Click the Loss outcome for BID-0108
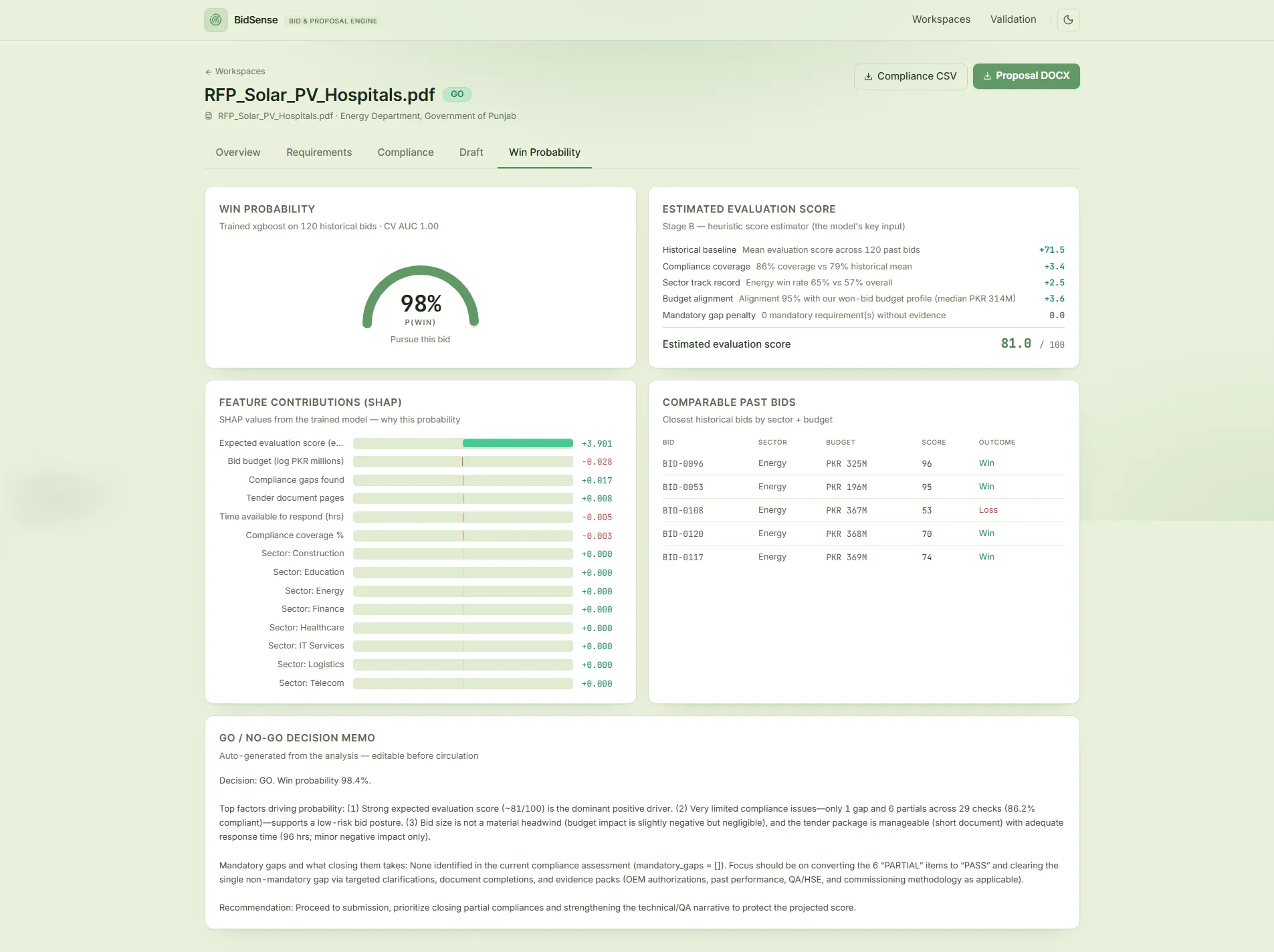Screen dimensions: 1274x952 988,510
